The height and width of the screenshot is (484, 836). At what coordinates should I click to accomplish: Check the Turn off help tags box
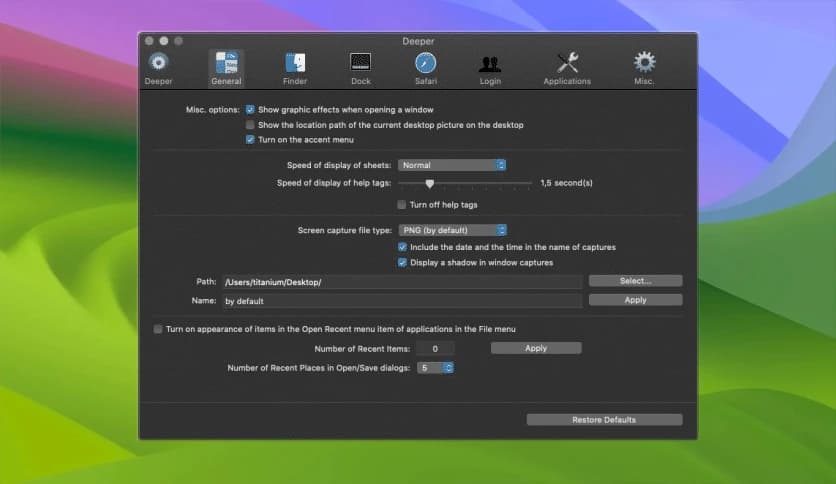pos(402,205)
